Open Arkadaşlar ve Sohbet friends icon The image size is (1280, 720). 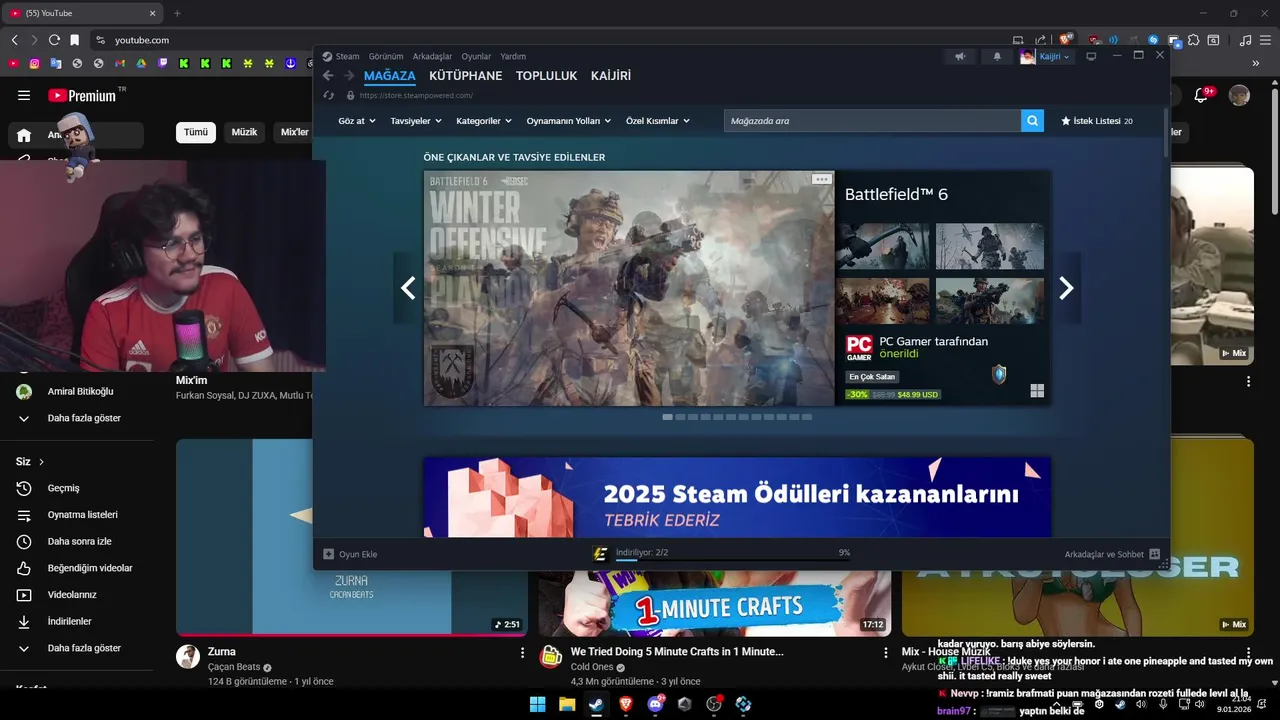coord(1154,554)
